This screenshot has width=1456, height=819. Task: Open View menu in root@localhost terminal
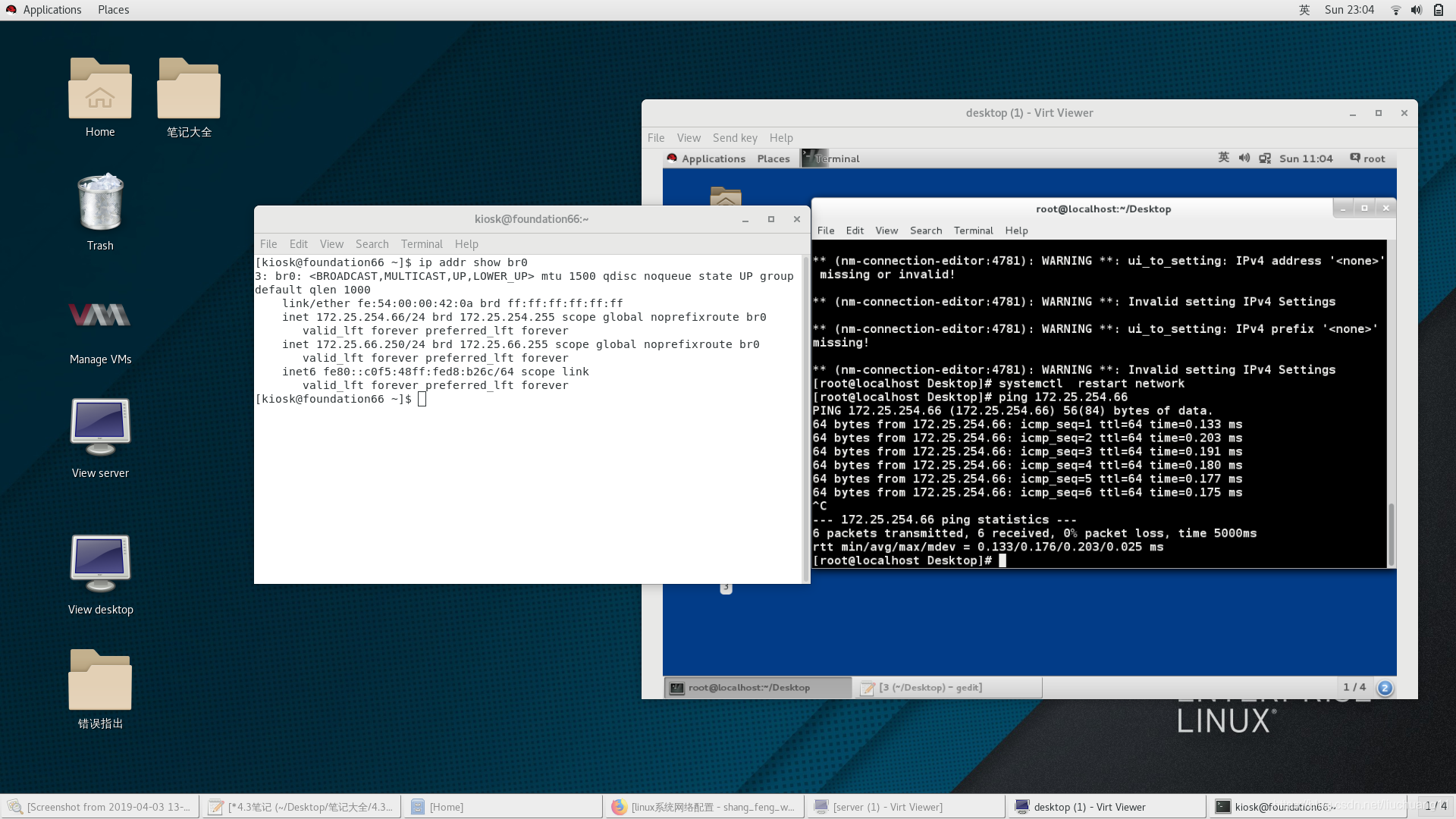tap(886, 231)
